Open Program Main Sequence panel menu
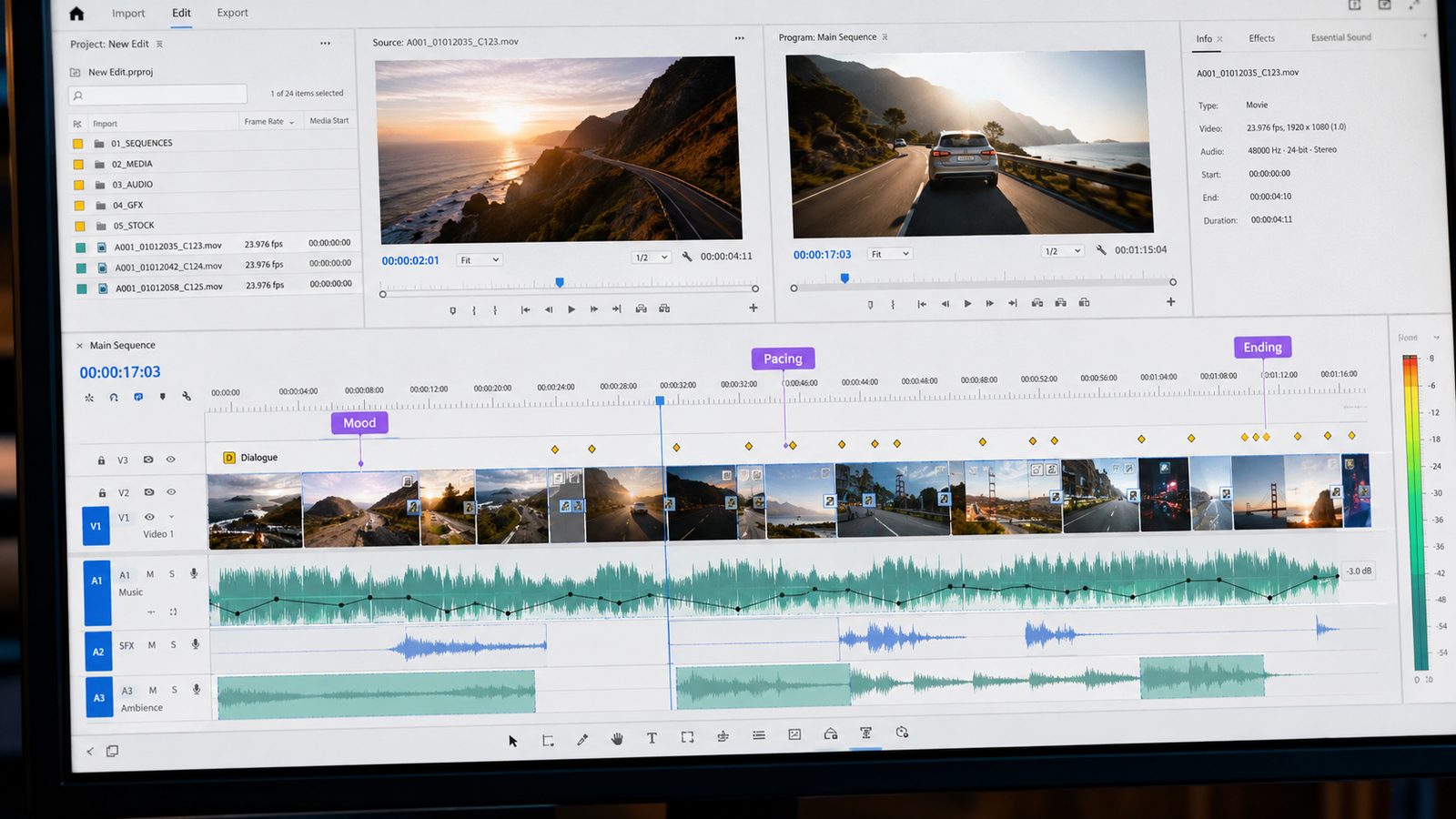The width and height of the screenshot is (1456, 819). pos(885,37)
